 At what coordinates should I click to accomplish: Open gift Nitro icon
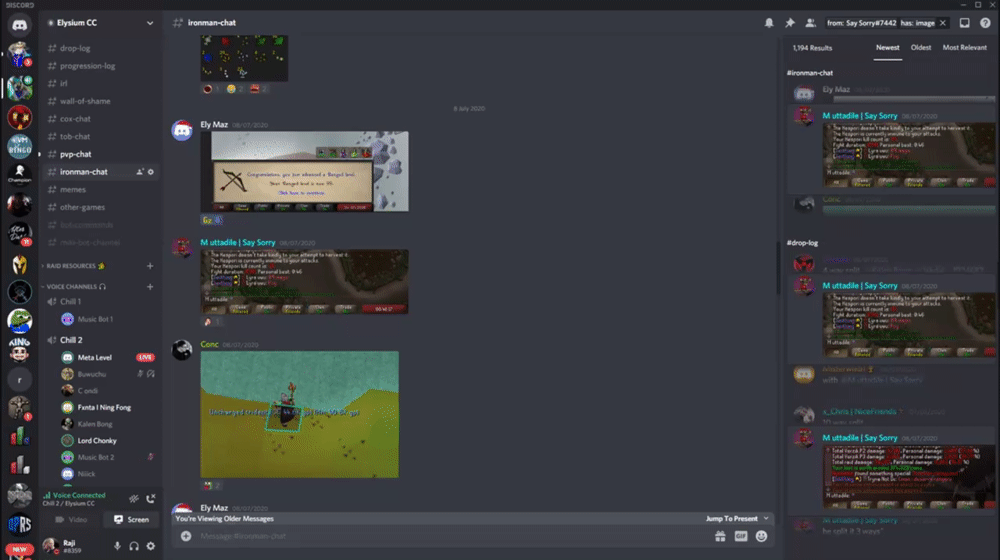(720, 536)
